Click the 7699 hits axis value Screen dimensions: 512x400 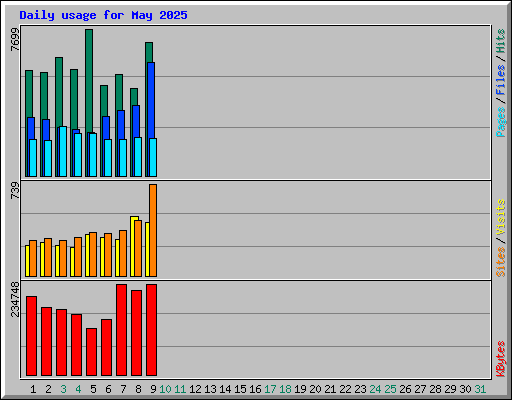pos(15,40)
